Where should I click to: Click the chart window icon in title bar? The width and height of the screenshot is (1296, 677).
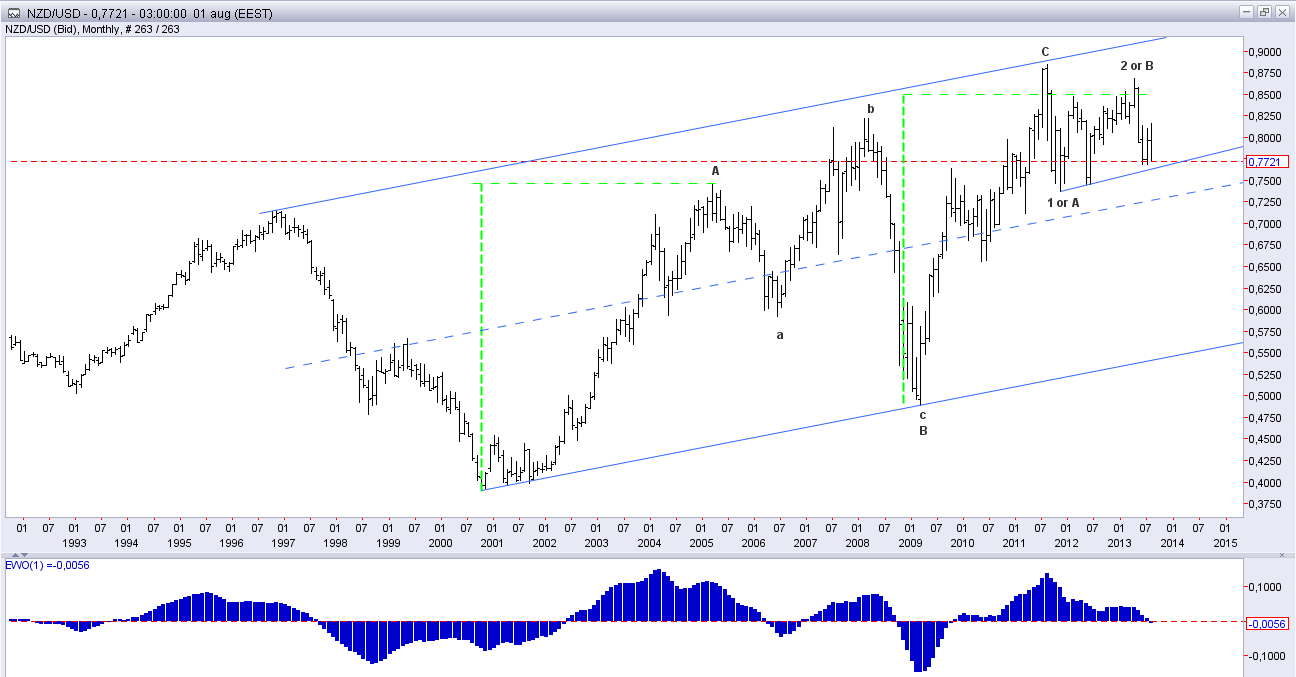point(13,14)
